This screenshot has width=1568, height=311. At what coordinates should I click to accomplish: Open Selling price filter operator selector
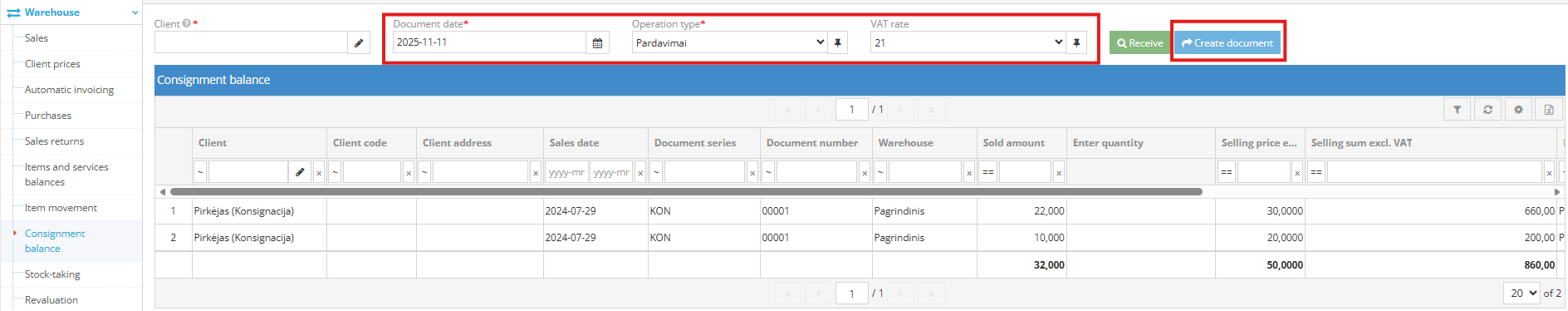pyautogui.click(x=1227, y=172)
